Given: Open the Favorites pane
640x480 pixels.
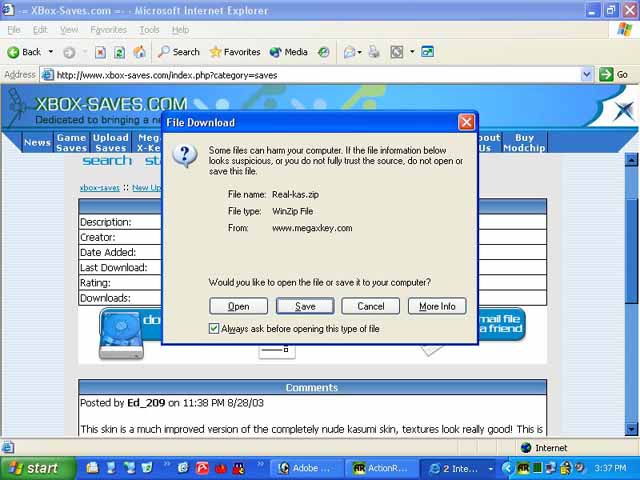Looking at the screenshot, I should pos(235,52).
